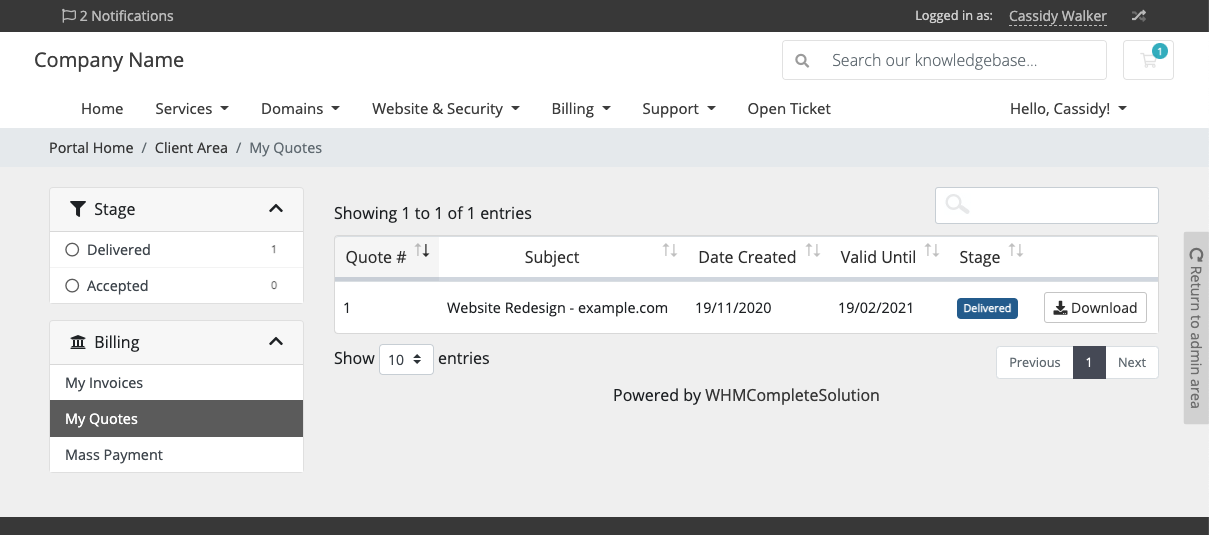1209x535 pixels.
Task: Sort by Stage column arrows
Action: [1016, 250]
